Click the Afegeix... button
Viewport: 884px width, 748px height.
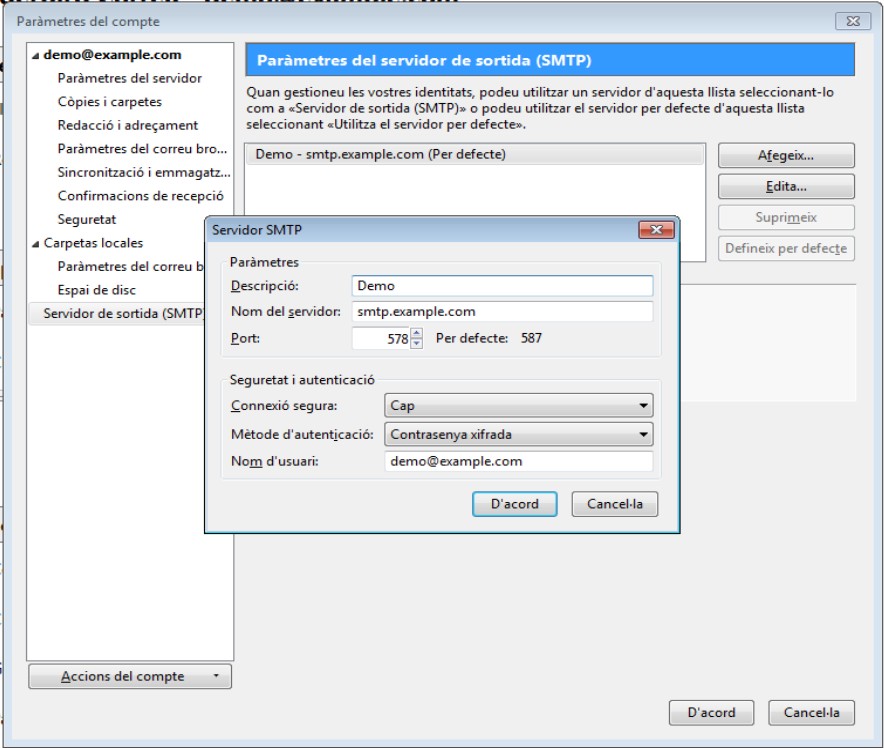(x=786, y=156)
